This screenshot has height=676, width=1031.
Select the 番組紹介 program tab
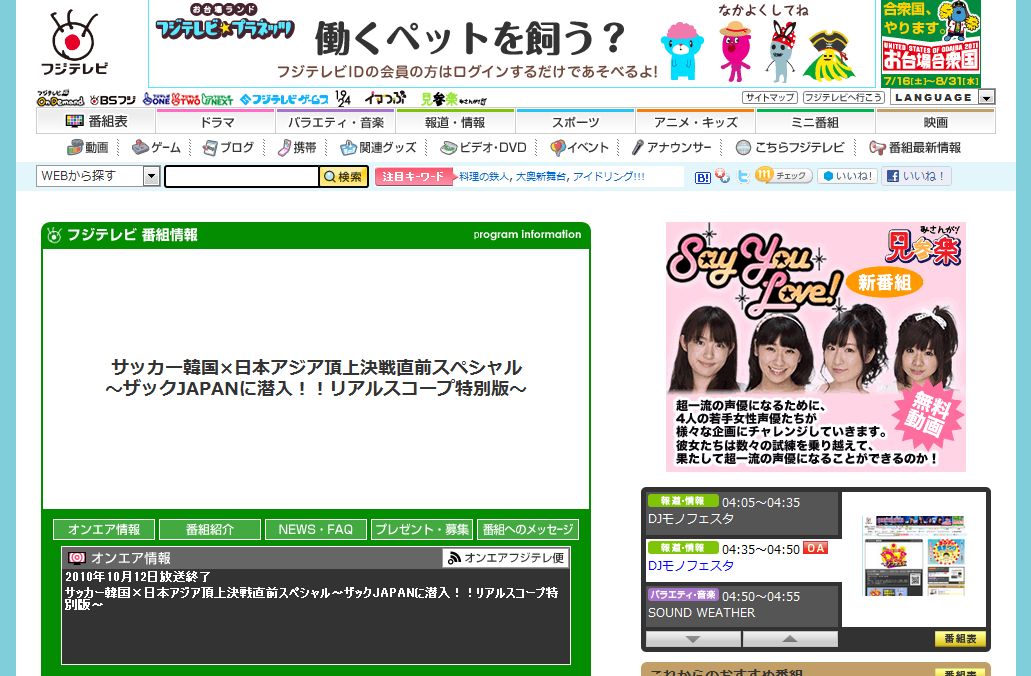210,529
